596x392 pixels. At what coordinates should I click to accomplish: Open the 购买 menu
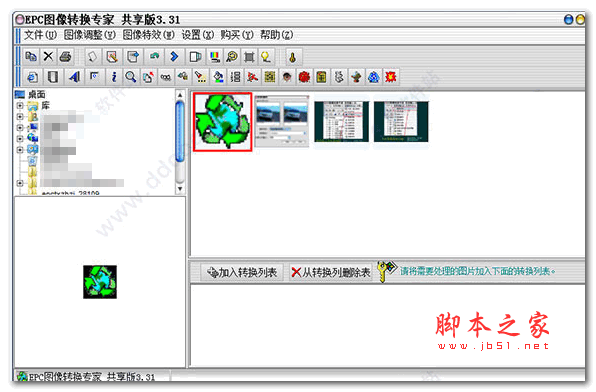click(x=236, y=35)
